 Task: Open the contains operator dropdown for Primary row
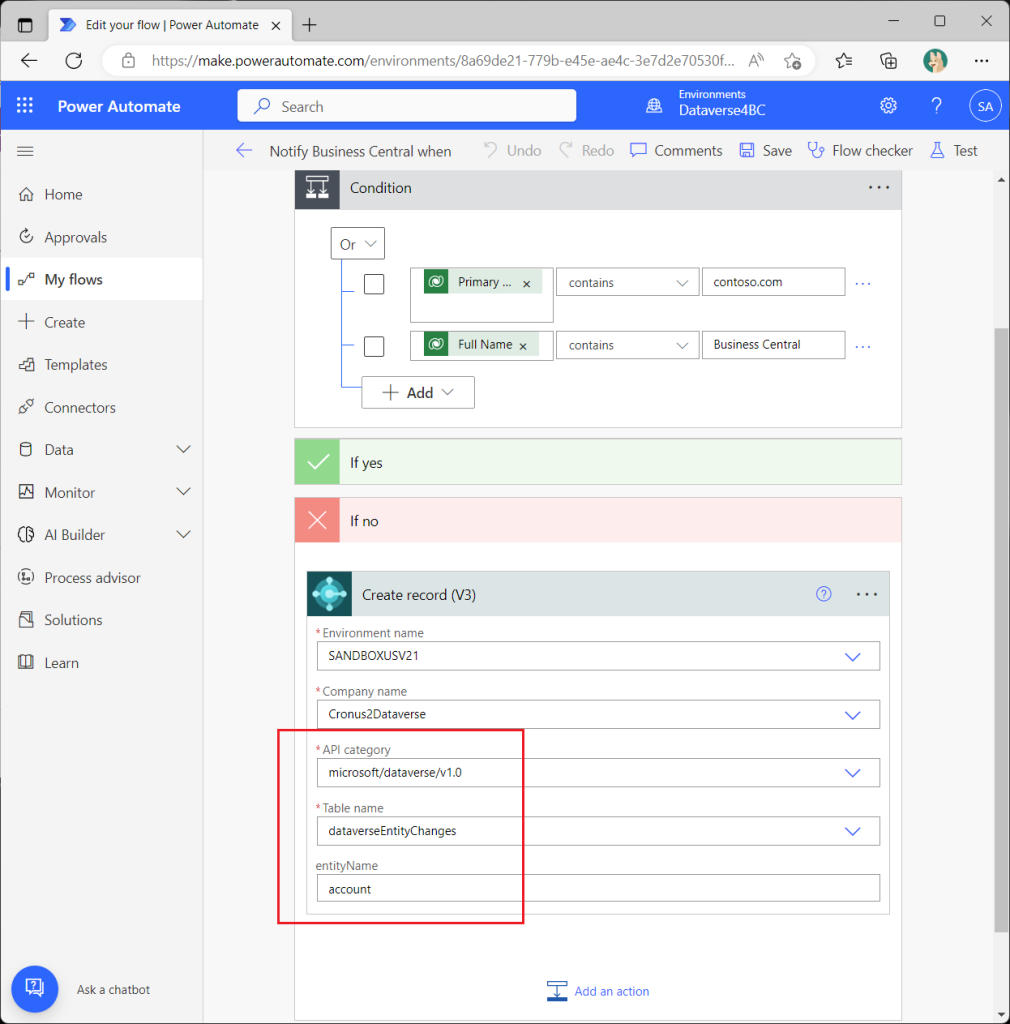[627, 282]
